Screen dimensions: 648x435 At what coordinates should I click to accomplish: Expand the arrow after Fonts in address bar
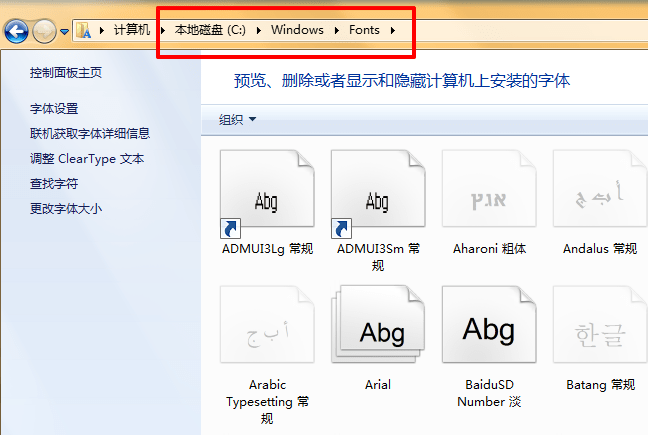(393, 30)
